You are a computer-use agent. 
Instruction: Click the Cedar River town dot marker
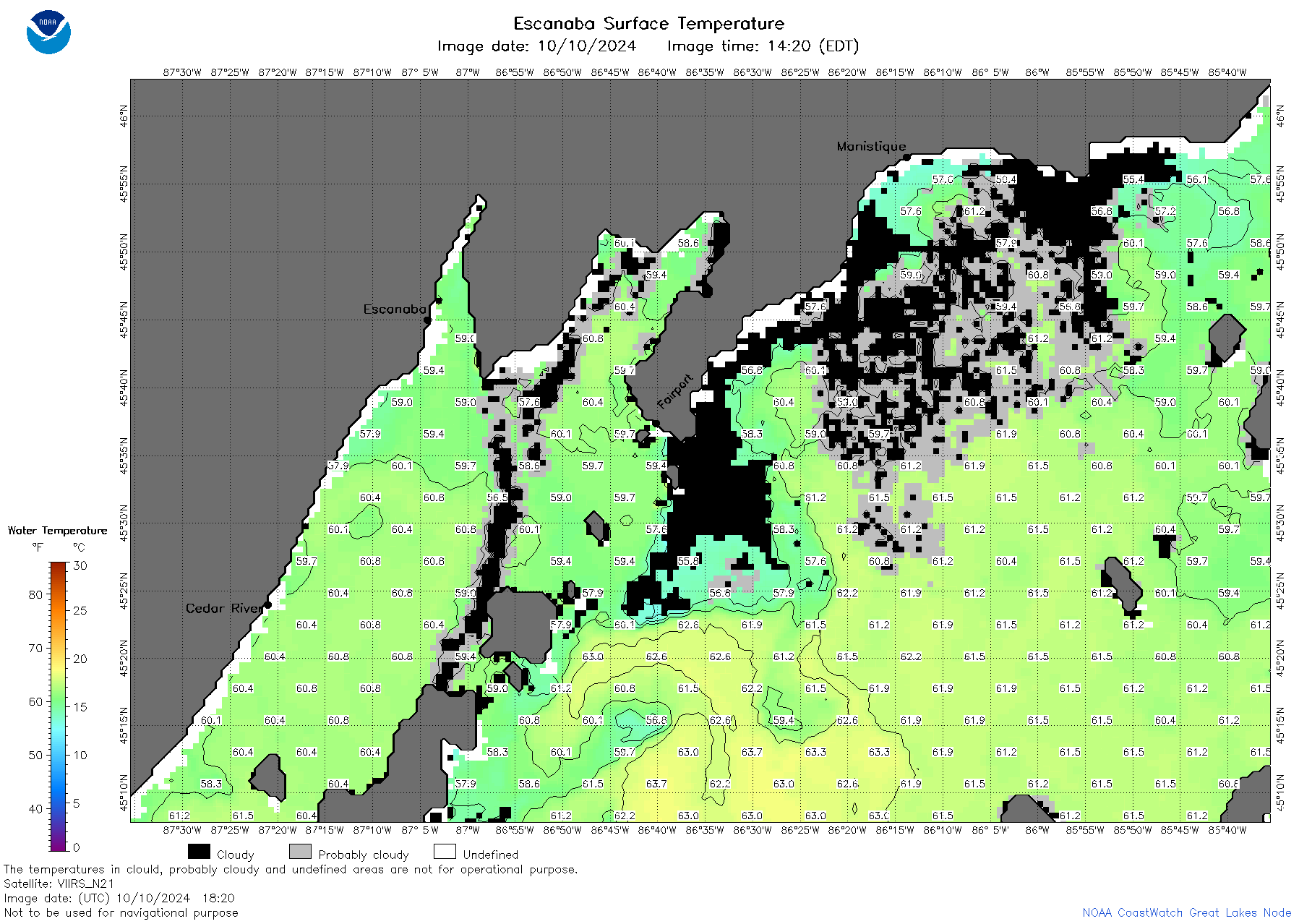coord(267,604)
